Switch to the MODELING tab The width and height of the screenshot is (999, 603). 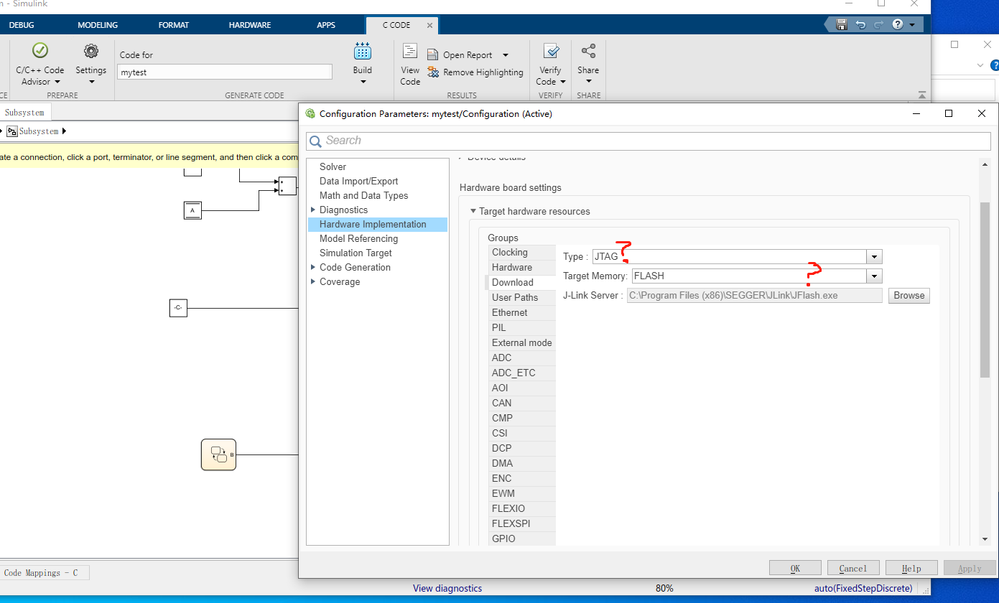coord(97,25)
